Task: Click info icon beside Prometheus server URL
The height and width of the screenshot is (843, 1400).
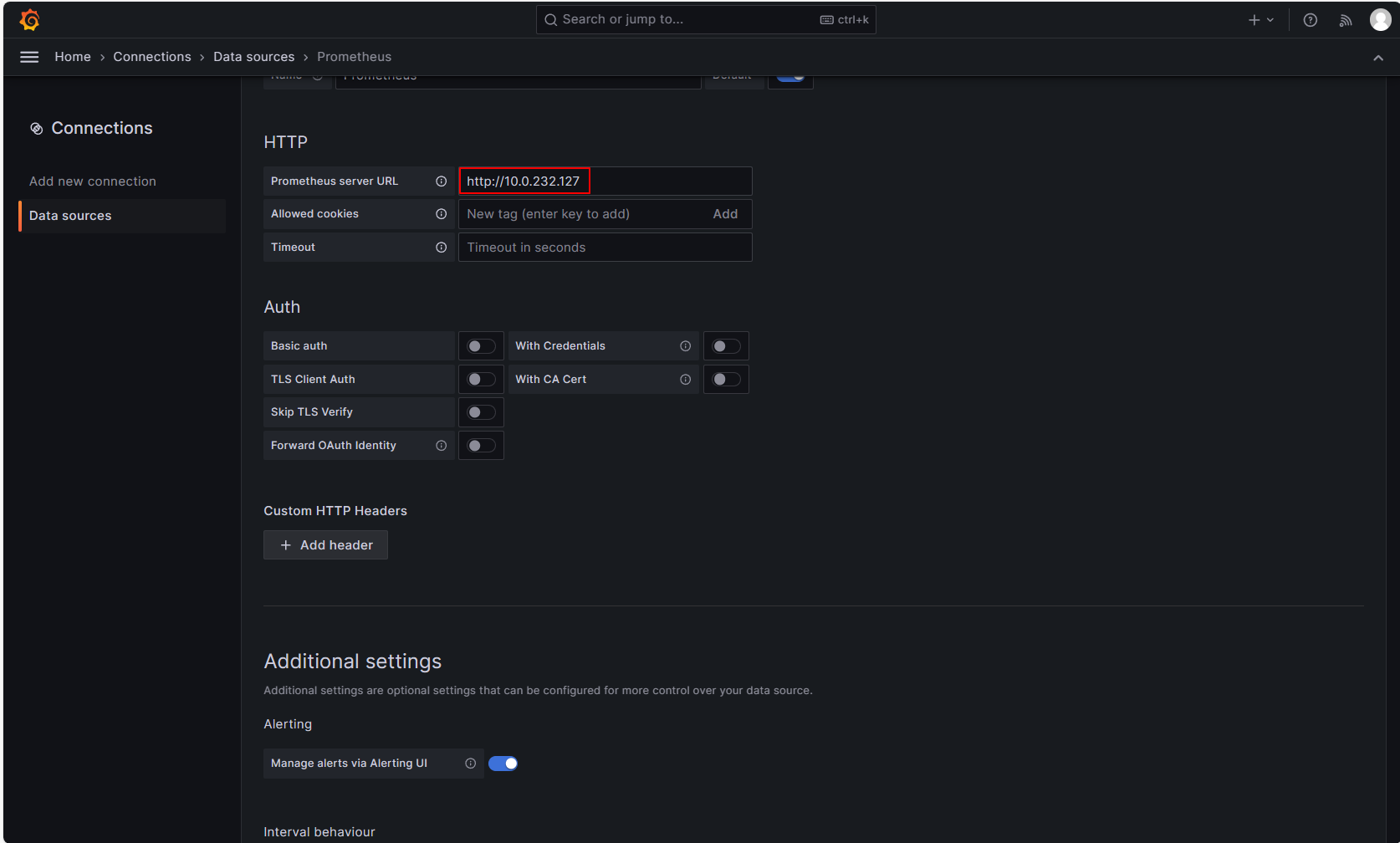Action: click(441, 181)
